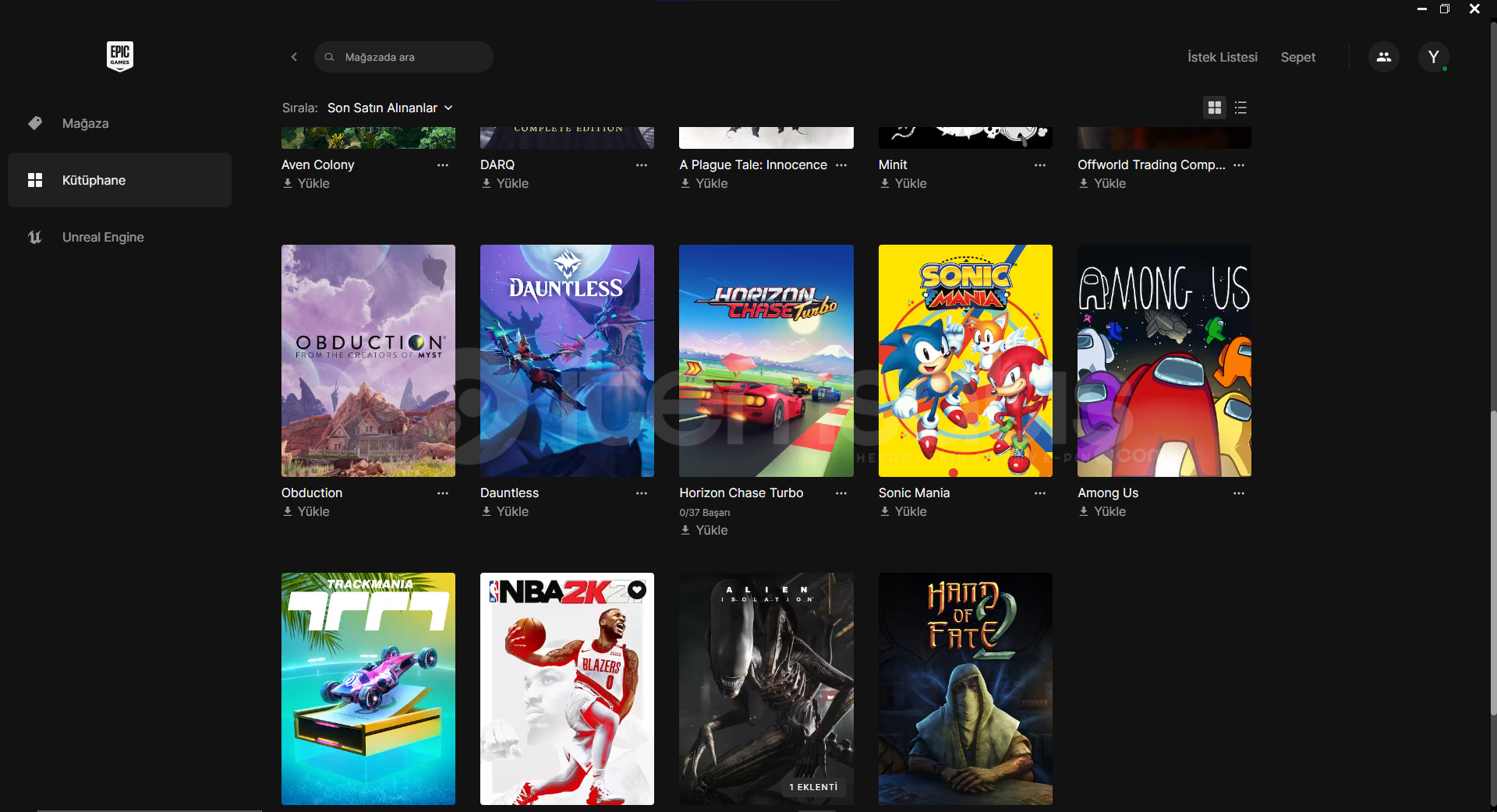Click Yükle under Among Us
Viewport: 1497px width, 812px height.
tap(1102, 512)
